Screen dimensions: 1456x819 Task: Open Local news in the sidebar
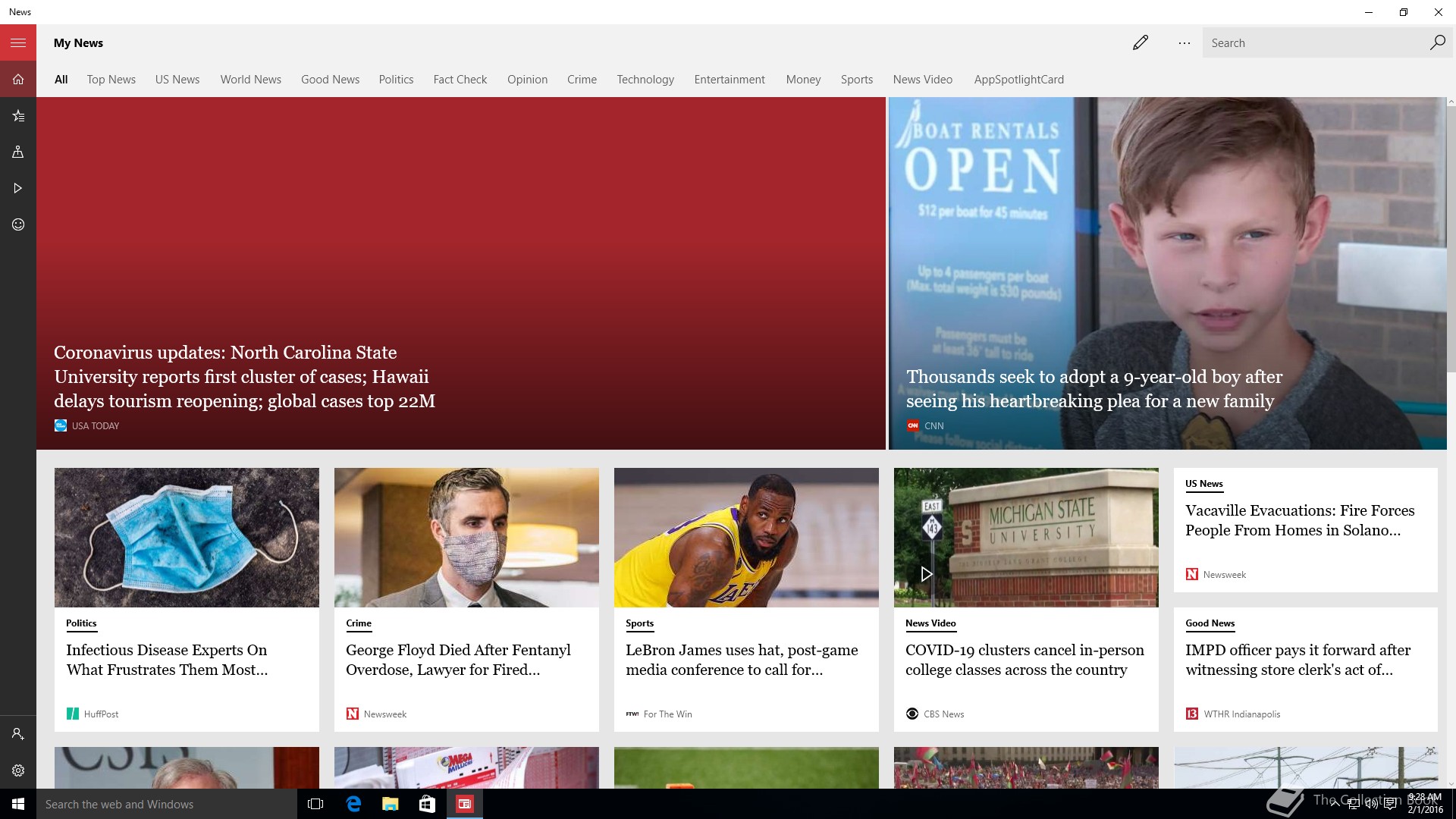[x=18, y=152]
